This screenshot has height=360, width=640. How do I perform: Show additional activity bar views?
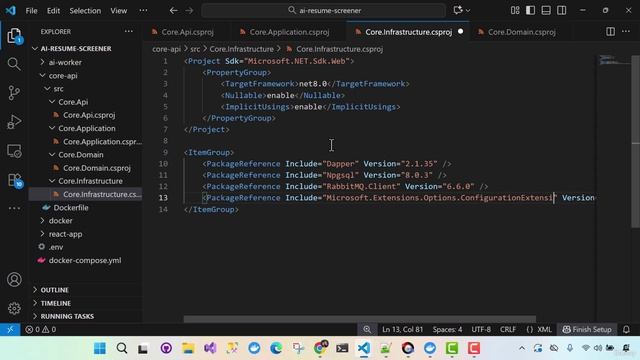pyautogui.click(x=14, y=208)
